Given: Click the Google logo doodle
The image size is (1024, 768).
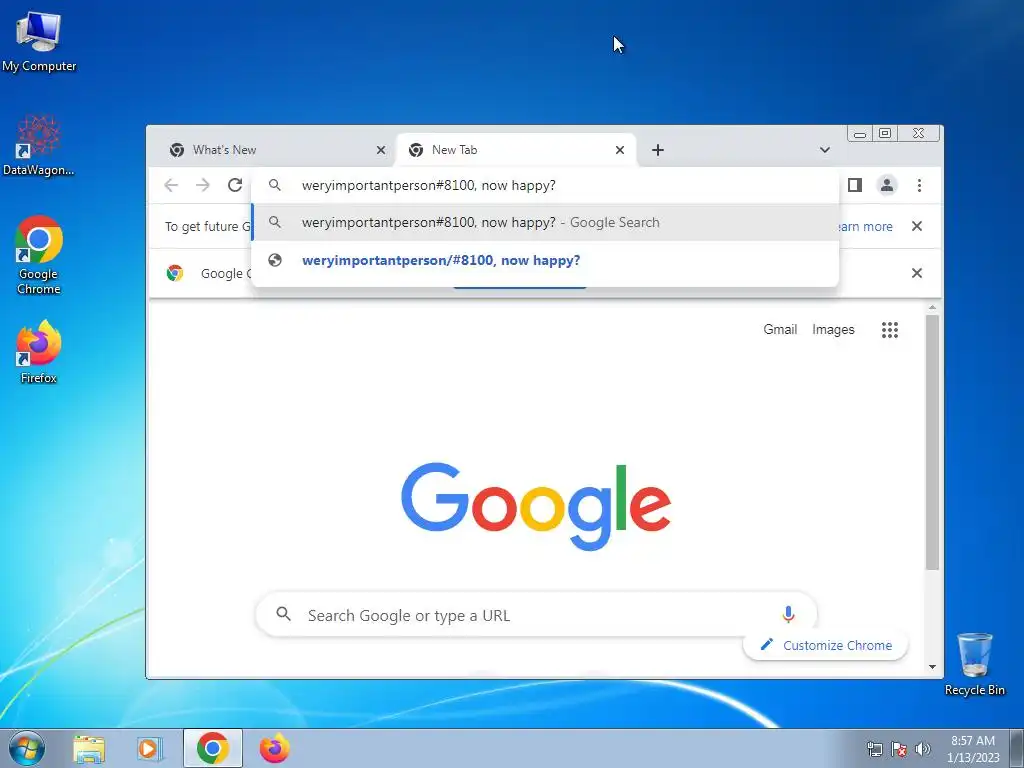Looking at the screenshot, I should [536, 506].
